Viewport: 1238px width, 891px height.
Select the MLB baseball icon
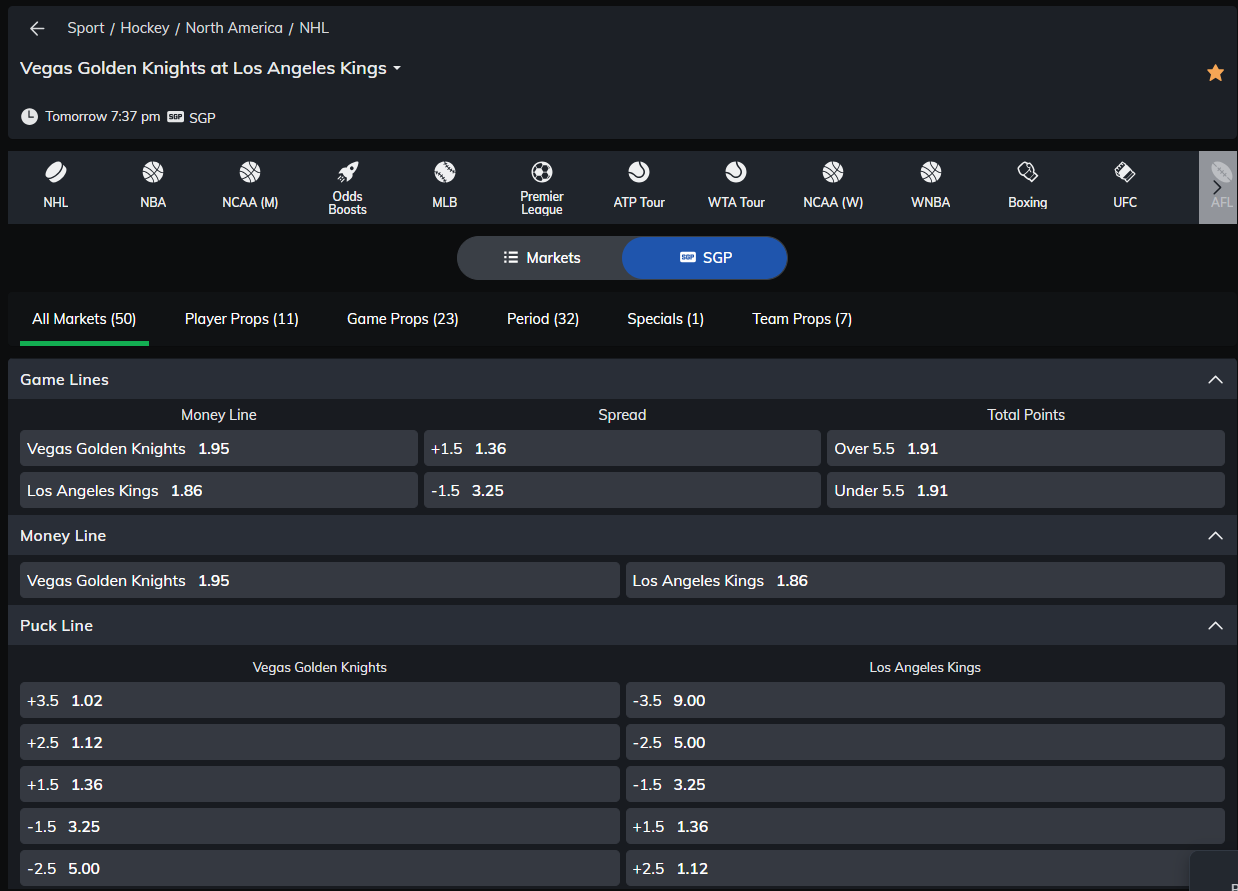point(445,172)
